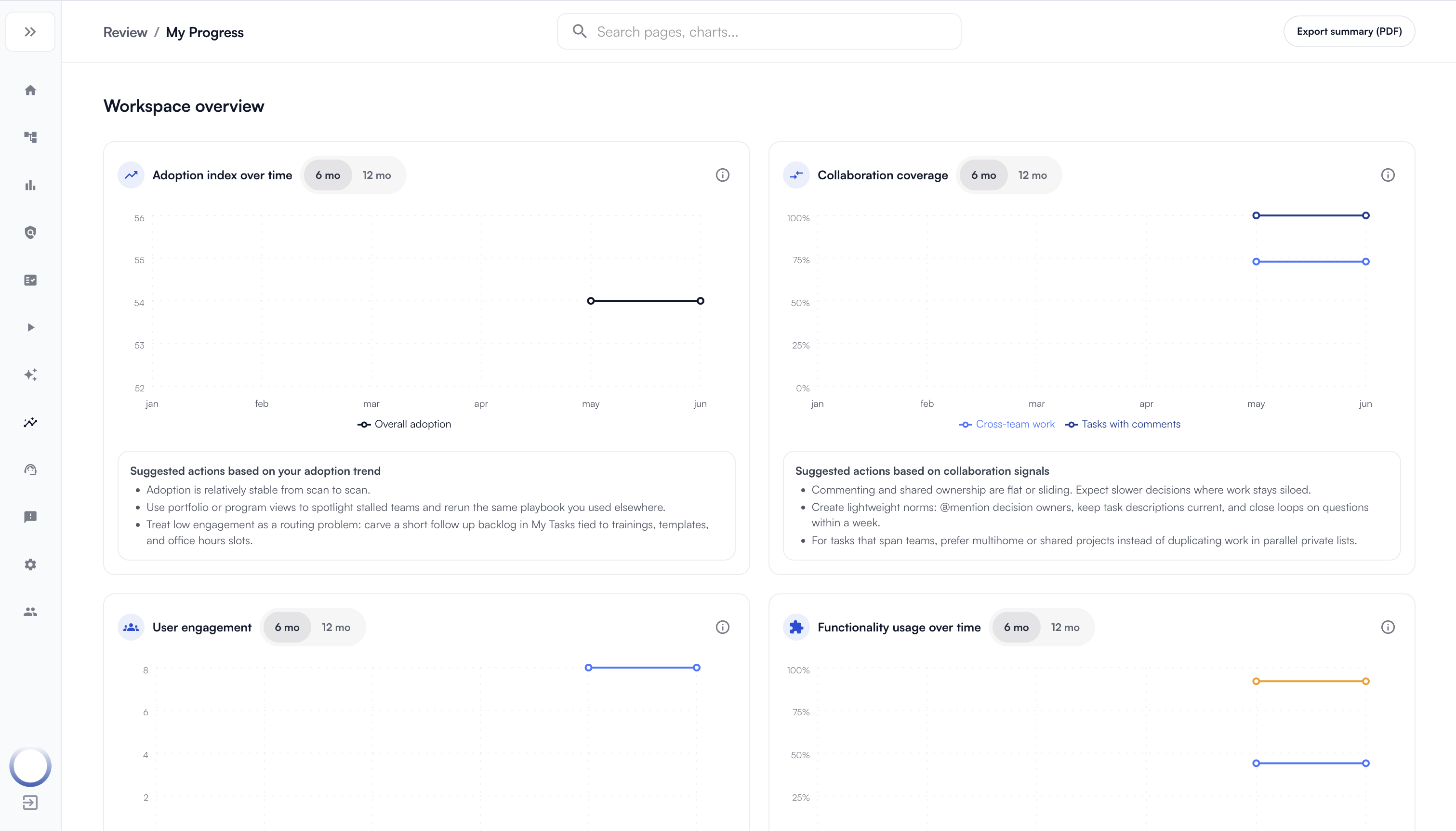Click the May point on User engagement line
The height and width of the screenshot is (831, 1456).
pyautogui.click(x=589, y=668)
